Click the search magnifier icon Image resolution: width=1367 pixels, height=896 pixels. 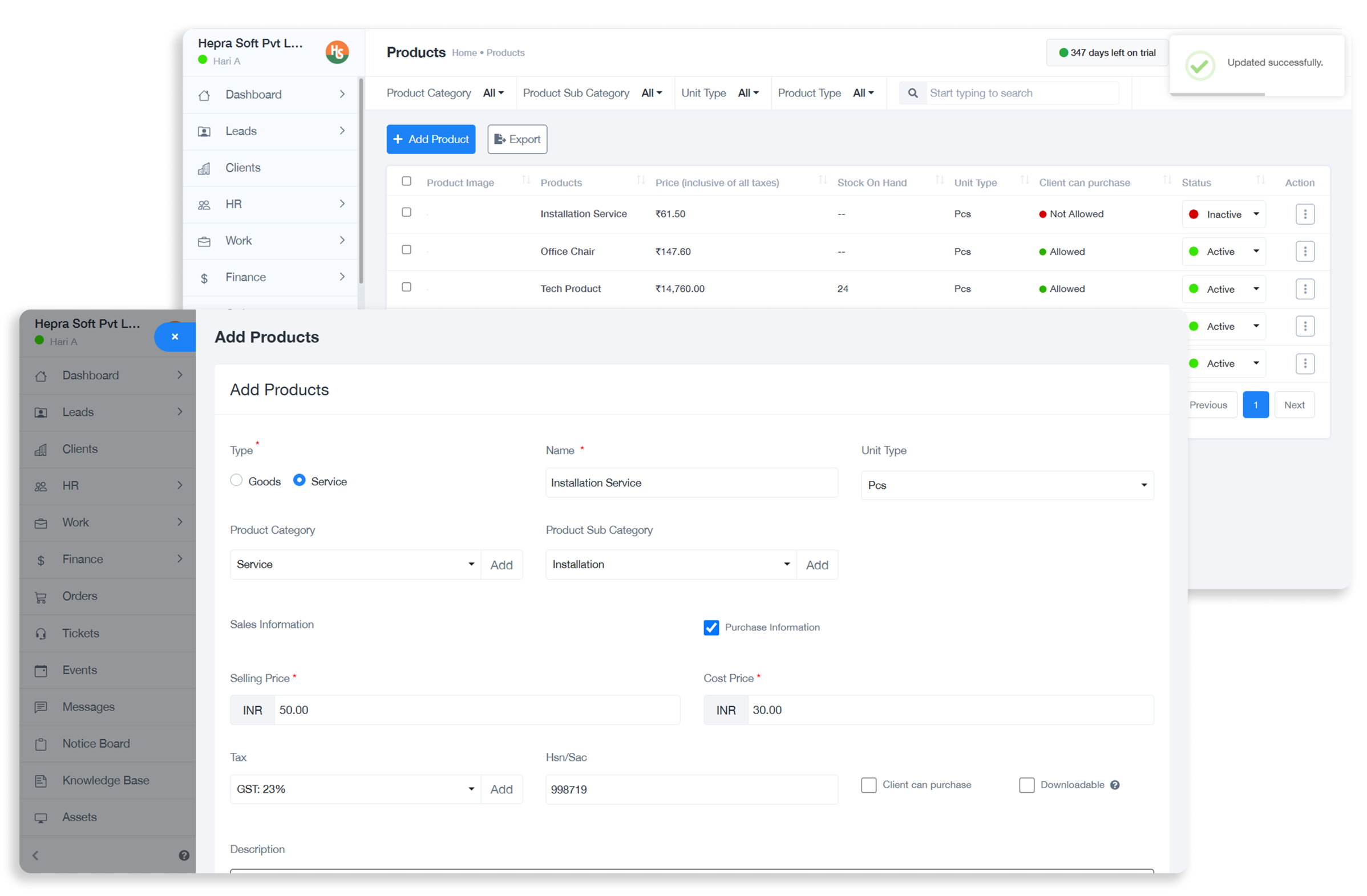912,93
